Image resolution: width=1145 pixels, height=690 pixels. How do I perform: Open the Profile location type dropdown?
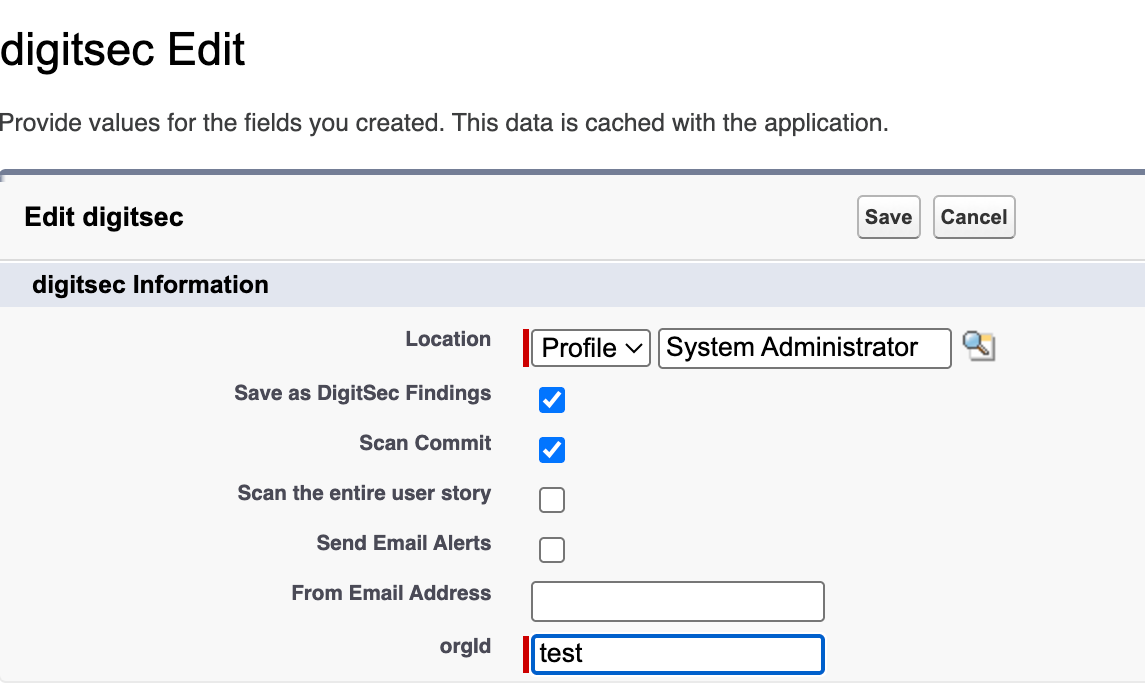pos(591,348)
